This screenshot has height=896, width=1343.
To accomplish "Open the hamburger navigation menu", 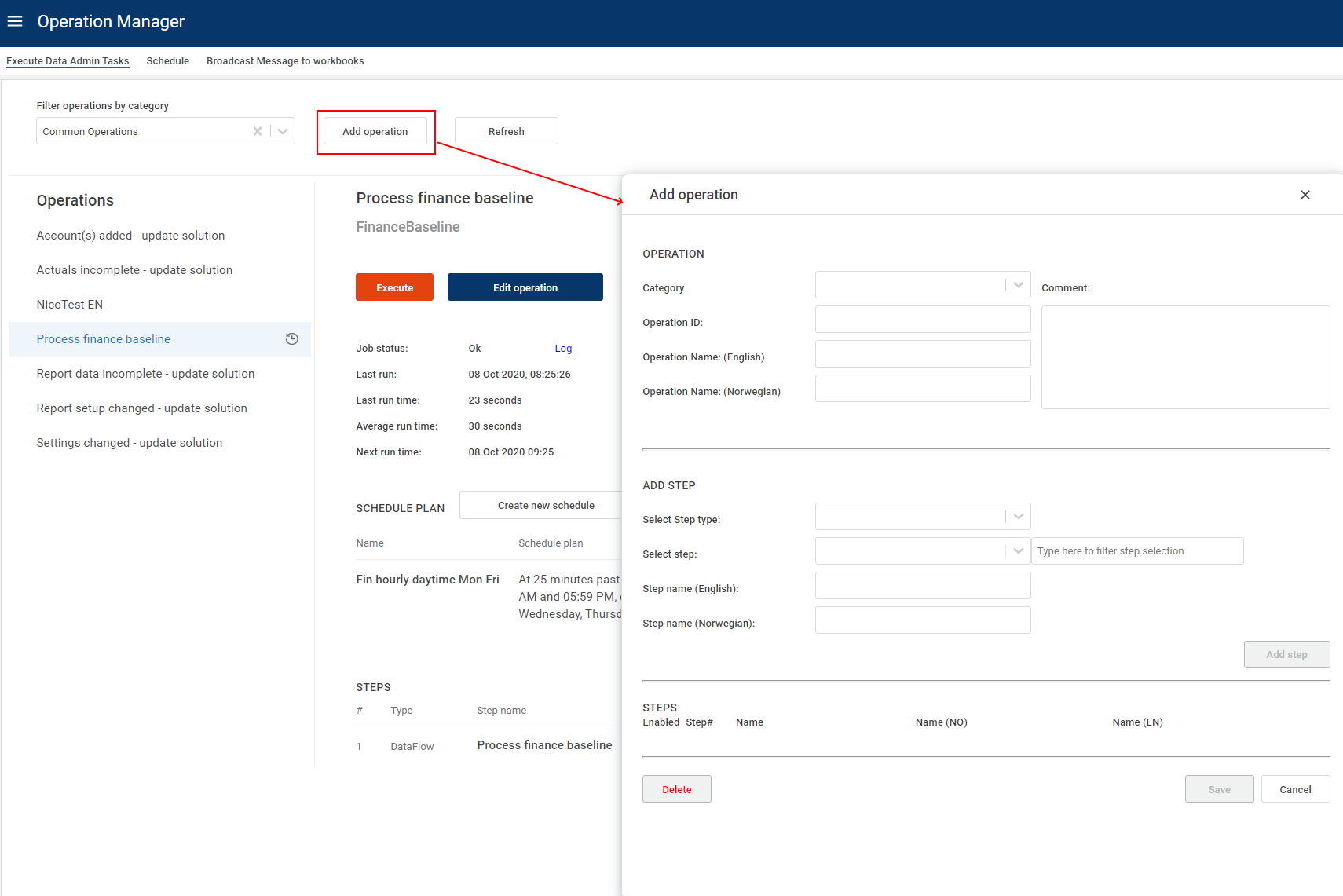I will (x=15, y=21).
